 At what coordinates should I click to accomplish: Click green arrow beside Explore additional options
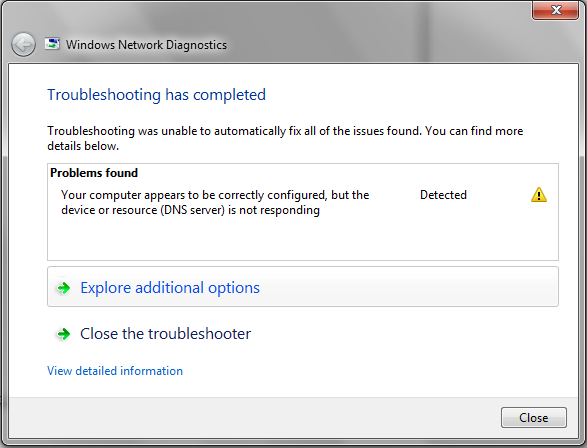tap(64, 288)
